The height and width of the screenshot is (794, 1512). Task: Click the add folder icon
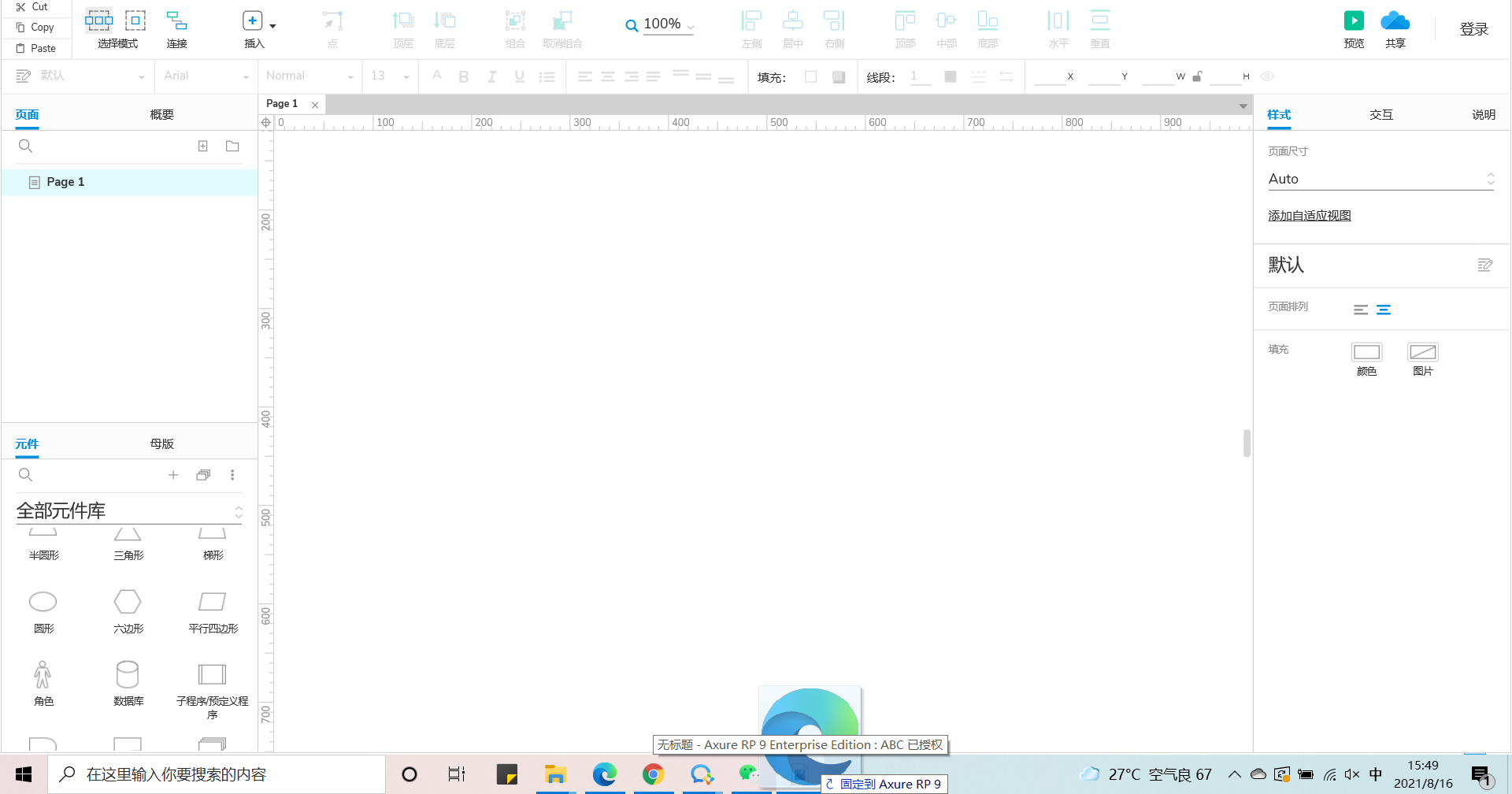pyautogui.click(x=232, y=146)
